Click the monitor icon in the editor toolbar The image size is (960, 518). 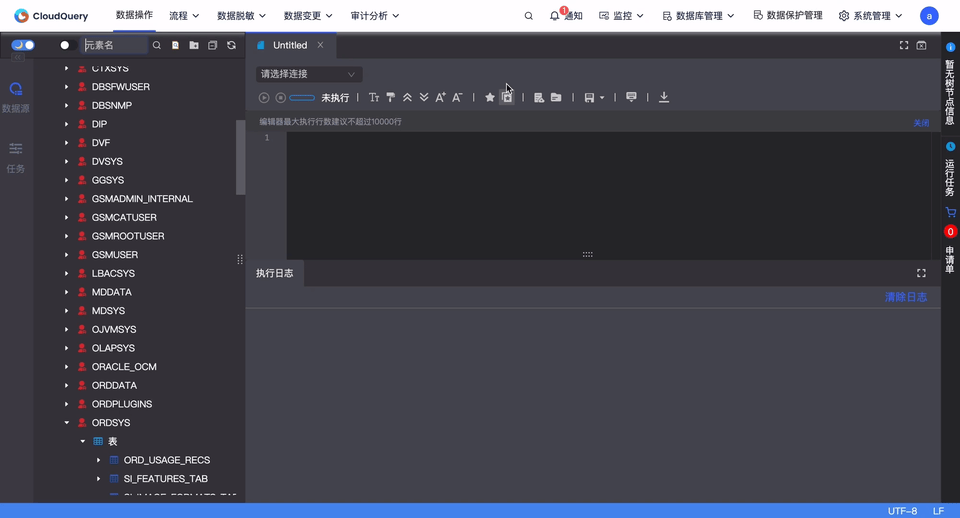click(x=631, y=97)
